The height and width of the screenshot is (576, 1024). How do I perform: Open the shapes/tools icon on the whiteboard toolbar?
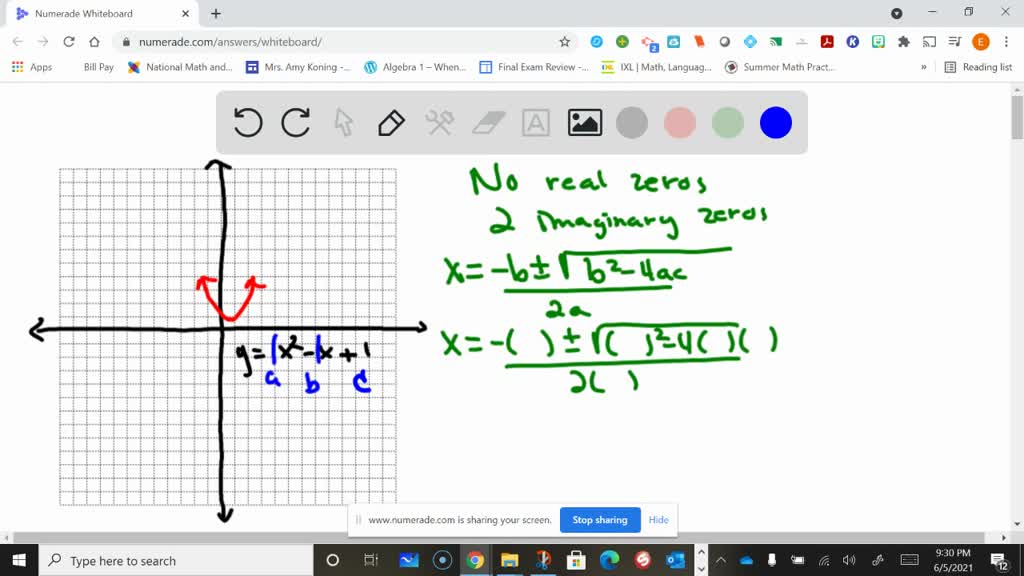pos(438,122)
